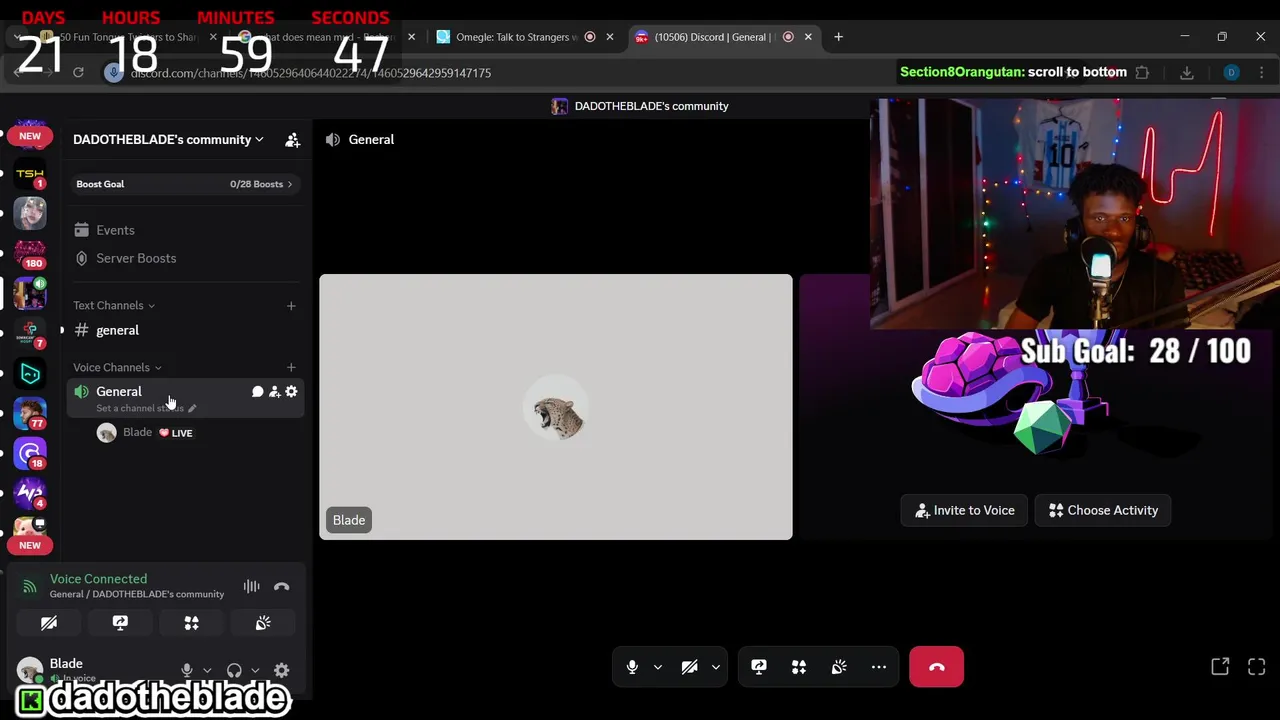Open the invite people icon beside server name
Screen dimensions: 1280x720
coord(292,140)
